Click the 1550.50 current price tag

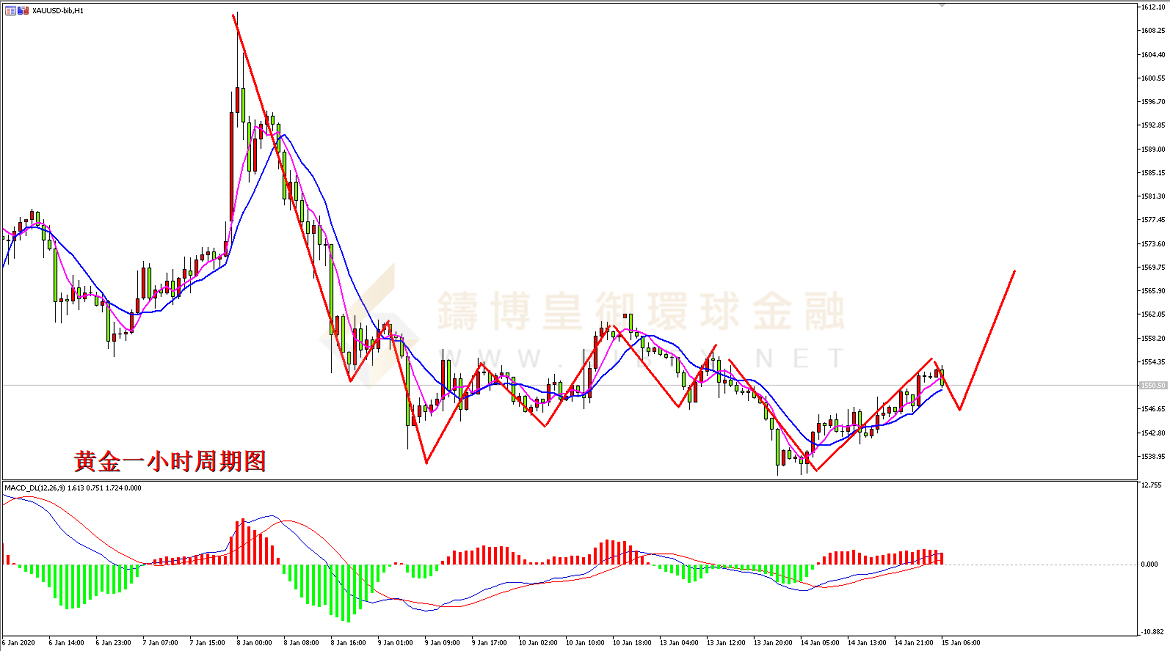point(1152,386)
